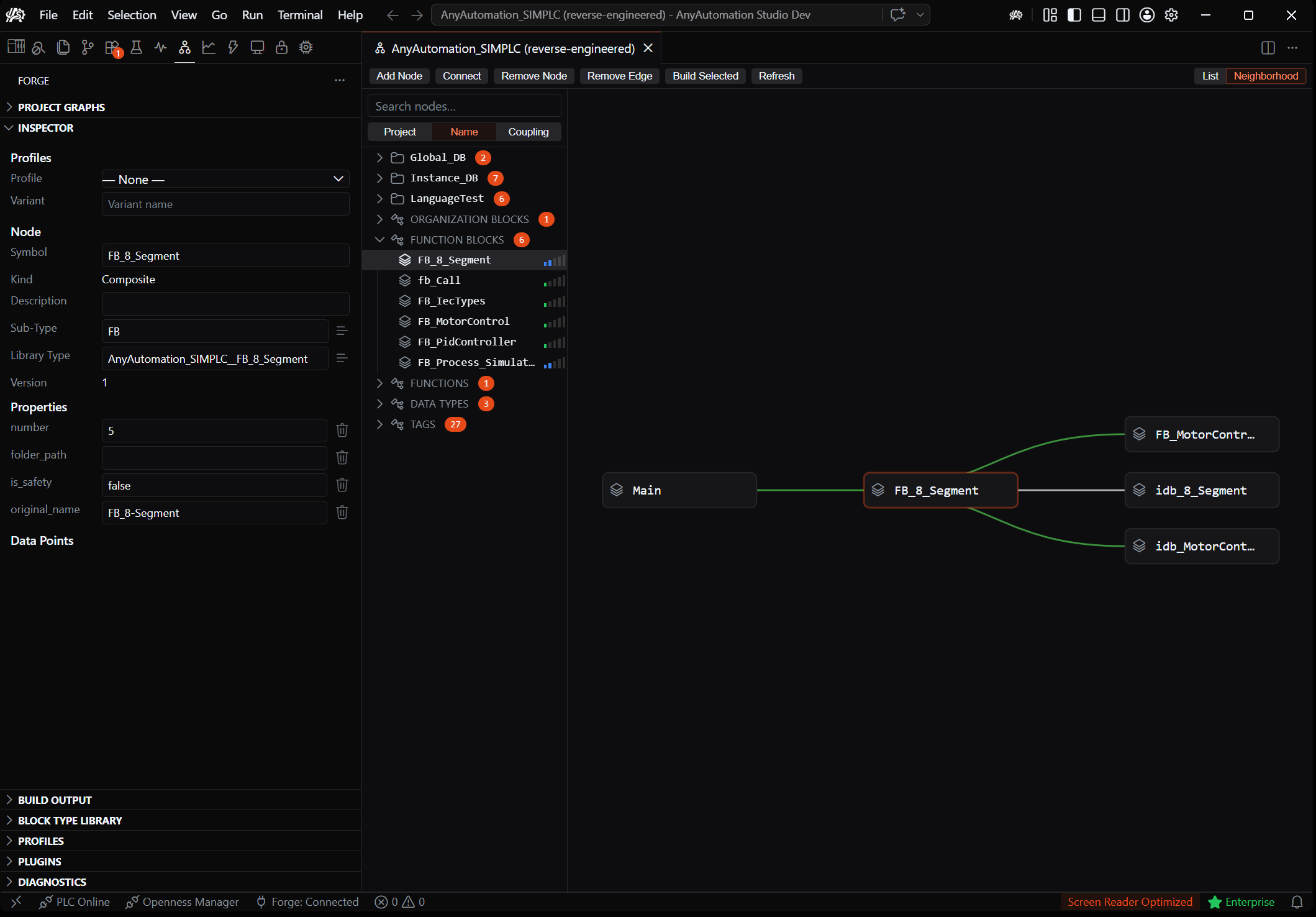Switch graph view to List

click(x=1210, y=76)
